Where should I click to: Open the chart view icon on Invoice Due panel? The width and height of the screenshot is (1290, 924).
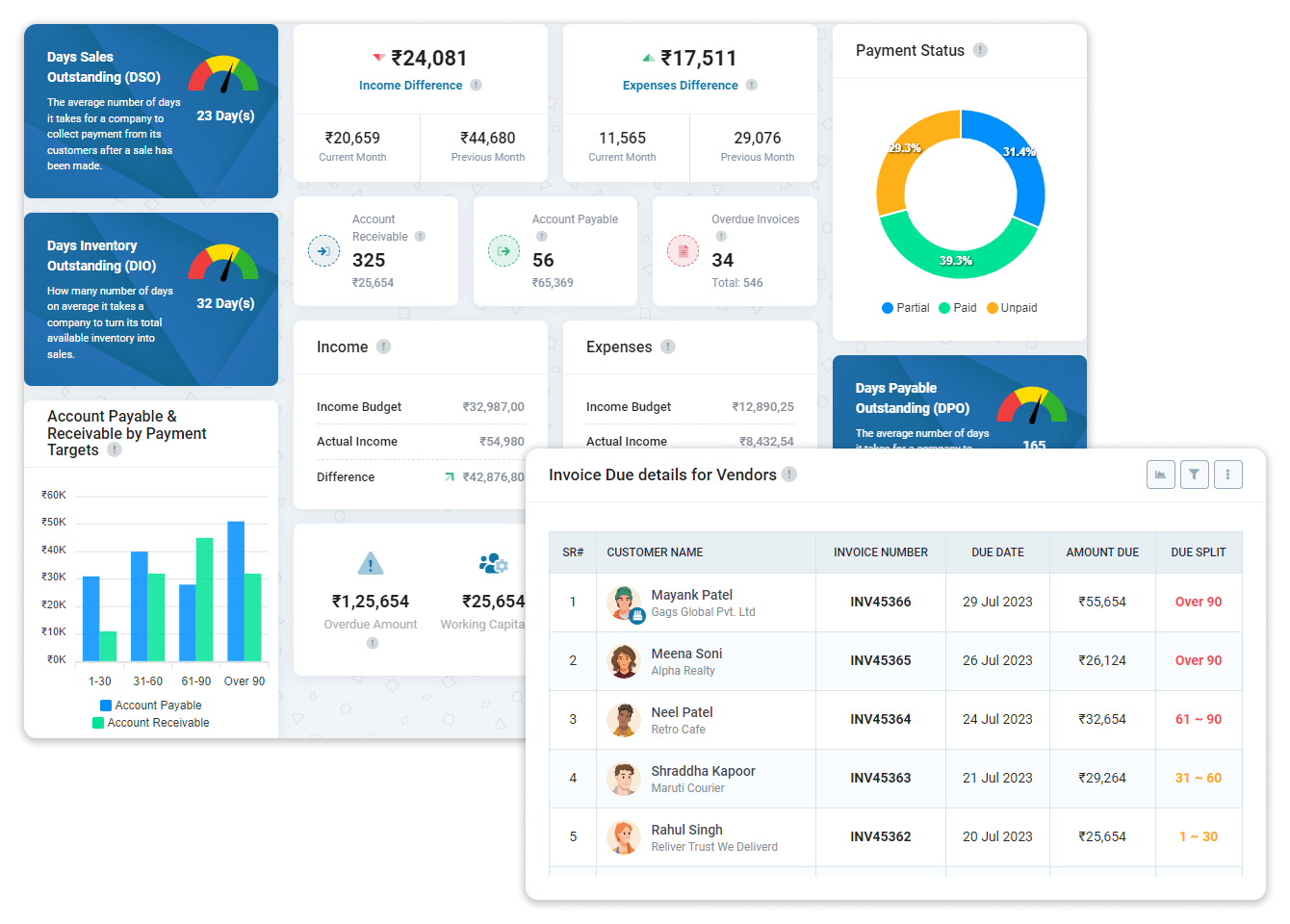1160,474
